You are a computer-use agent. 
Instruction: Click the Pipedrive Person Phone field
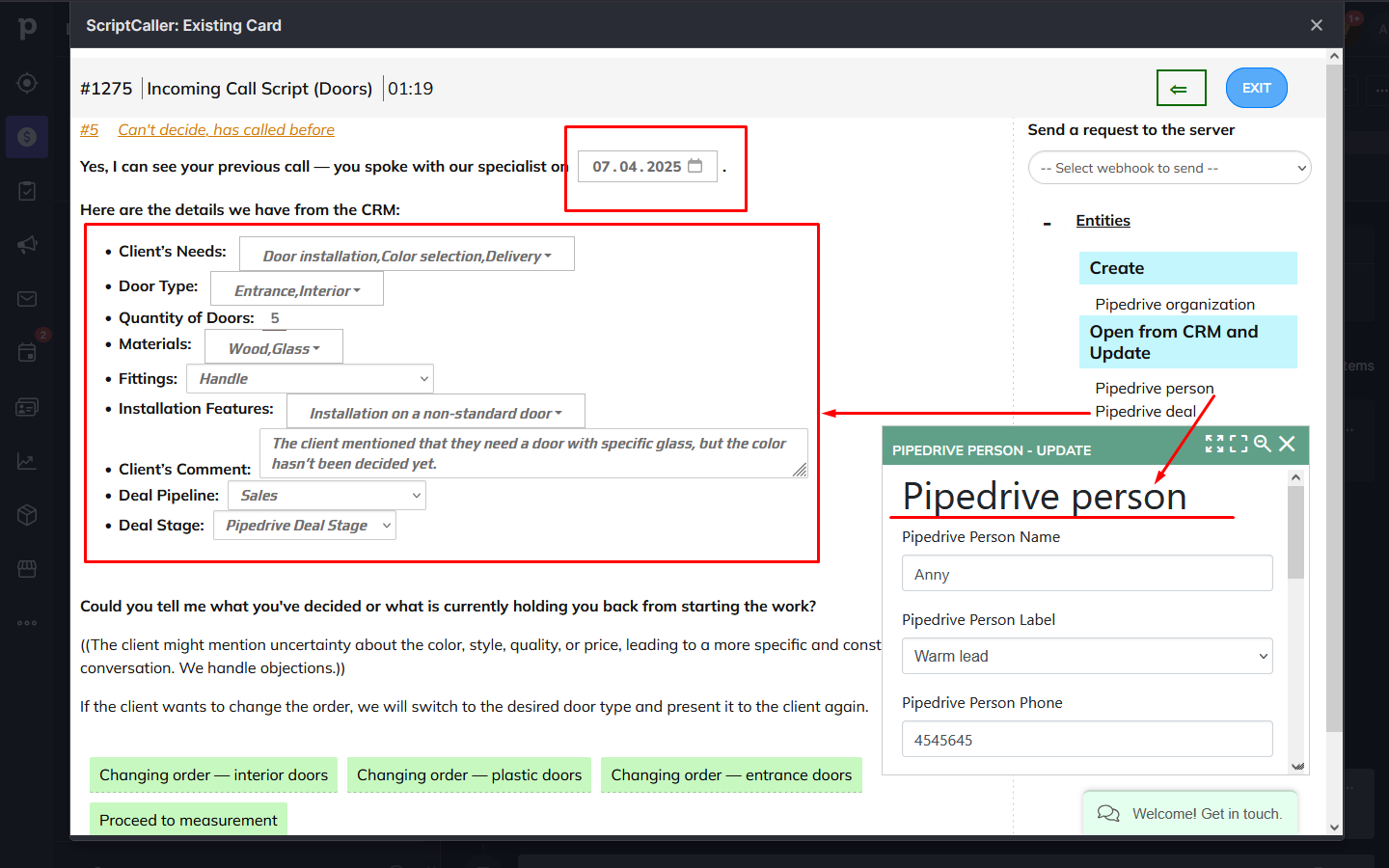[x=1087, y=739]
